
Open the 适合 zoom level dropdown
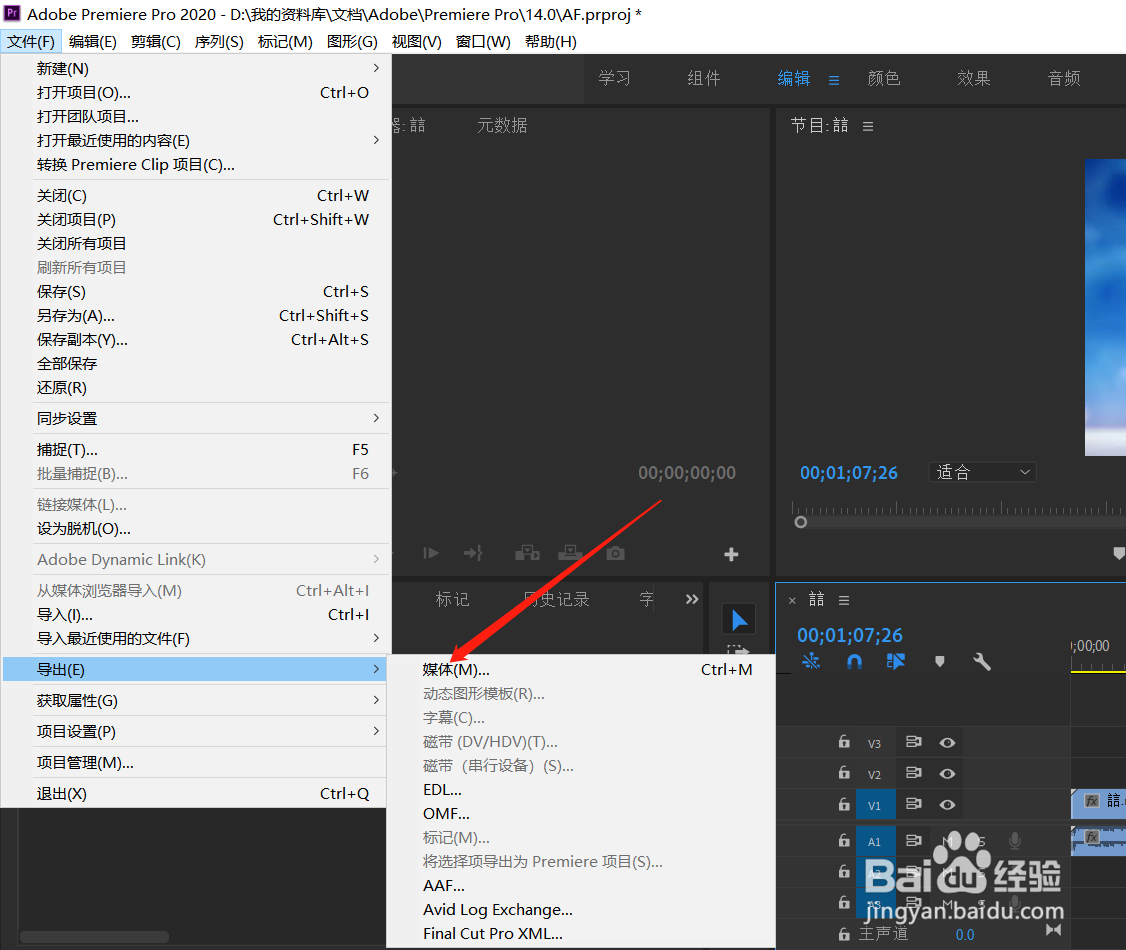982,472
